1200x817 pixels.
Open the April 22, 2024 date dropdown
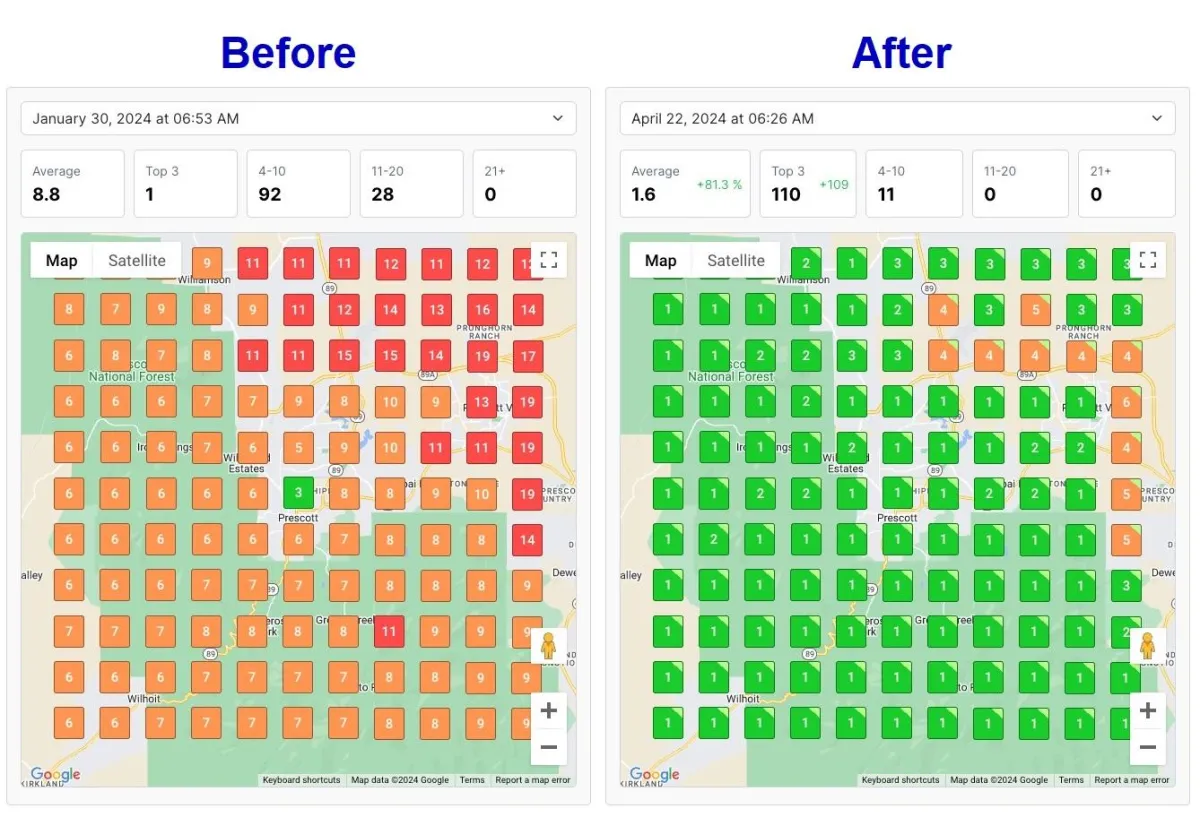click(x=897, y=118)
